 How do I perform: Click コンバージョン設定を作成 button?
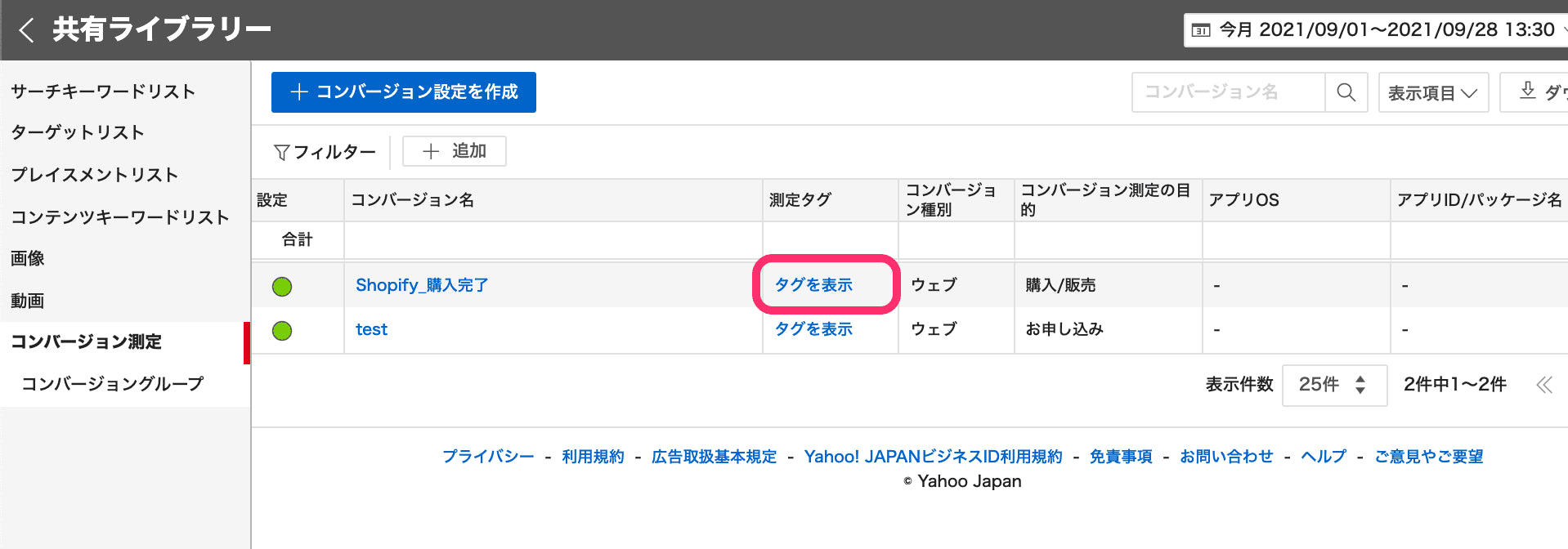(x=404, y=92)
